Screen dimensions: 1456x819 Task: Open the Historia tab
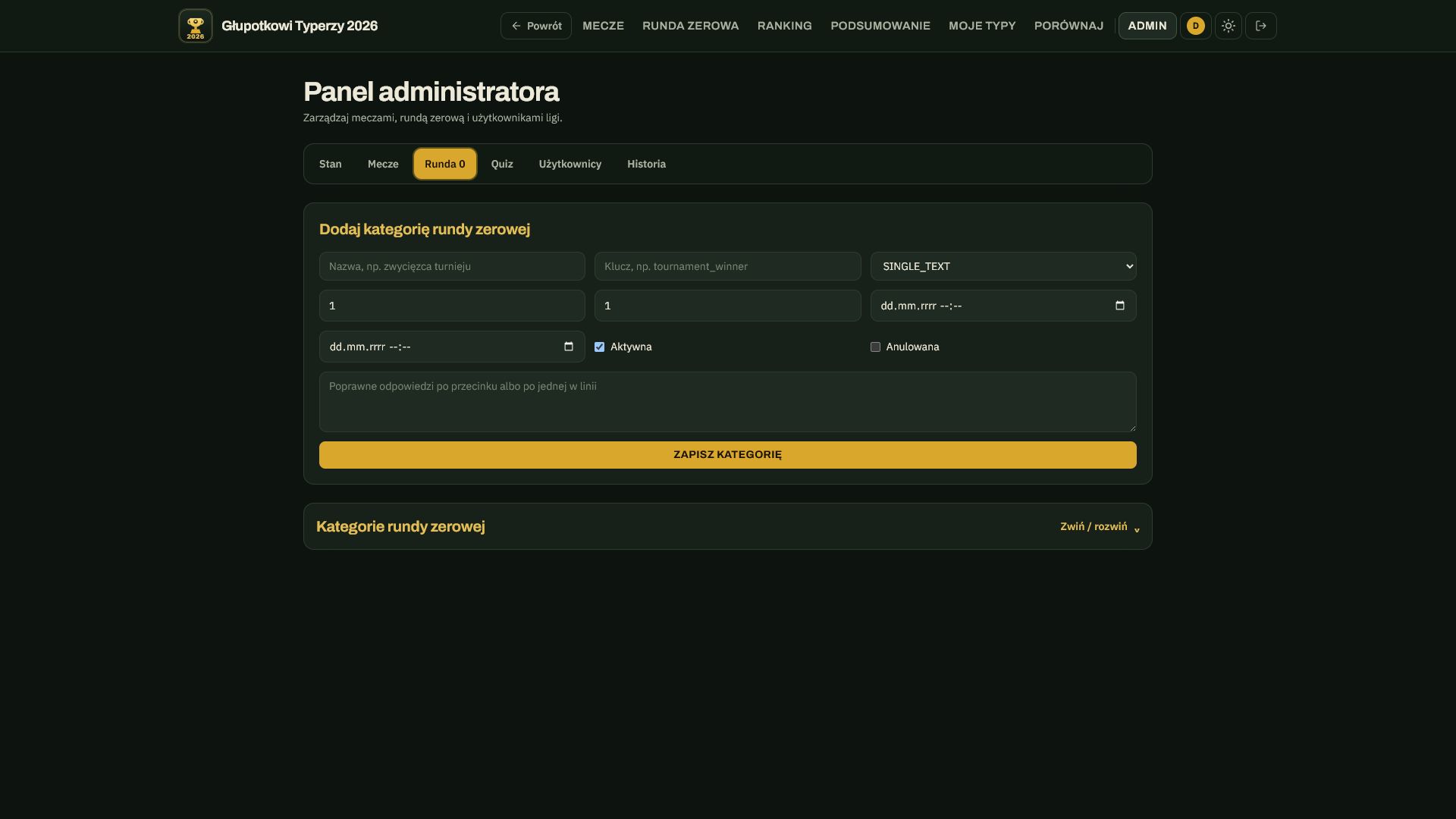pos(647,164)
